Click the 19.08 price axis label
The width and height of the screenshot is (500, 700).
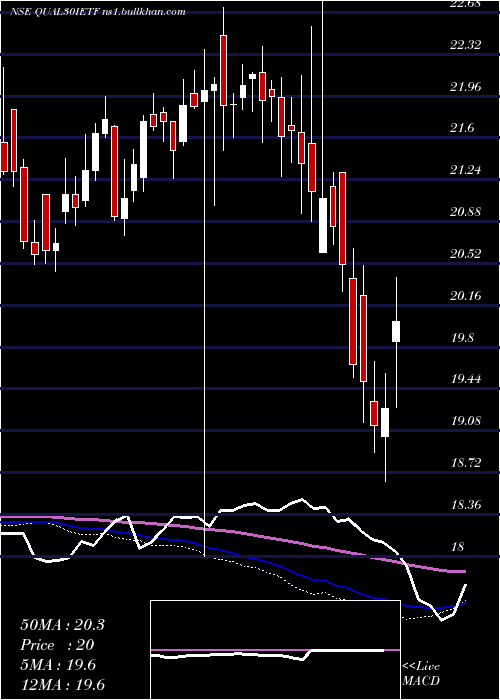click(465, 421)
